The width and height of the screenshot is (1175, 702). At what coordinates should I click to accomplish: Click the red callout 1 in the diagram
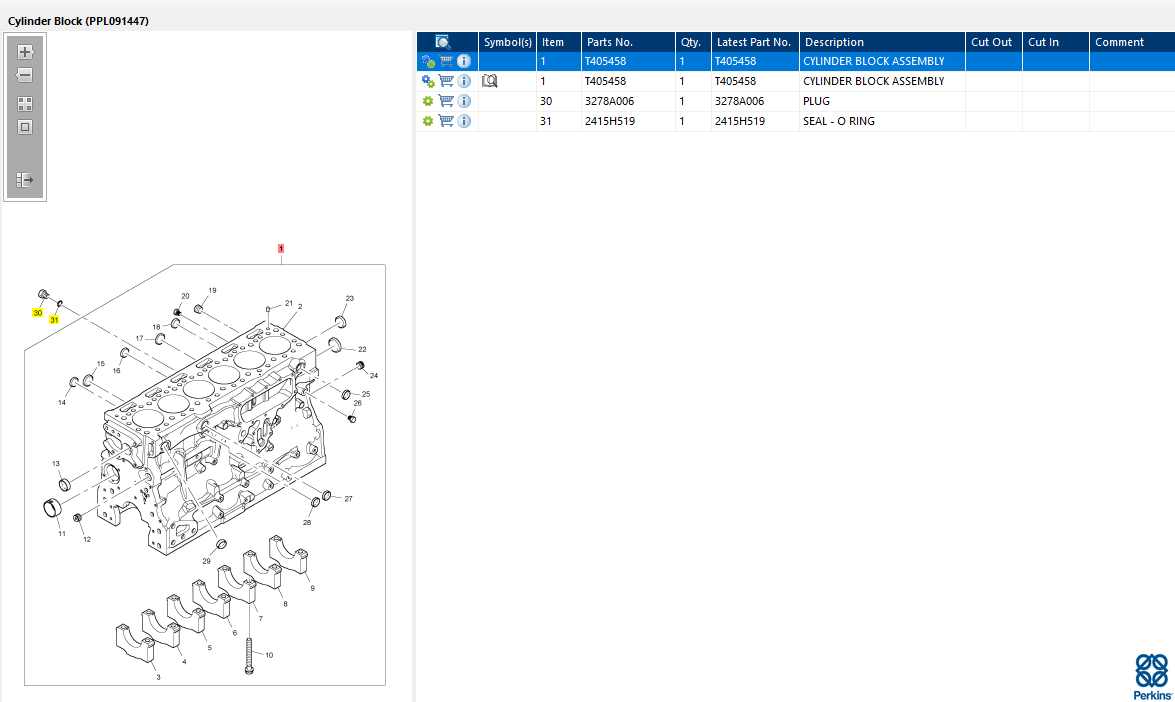coord(281,248)
